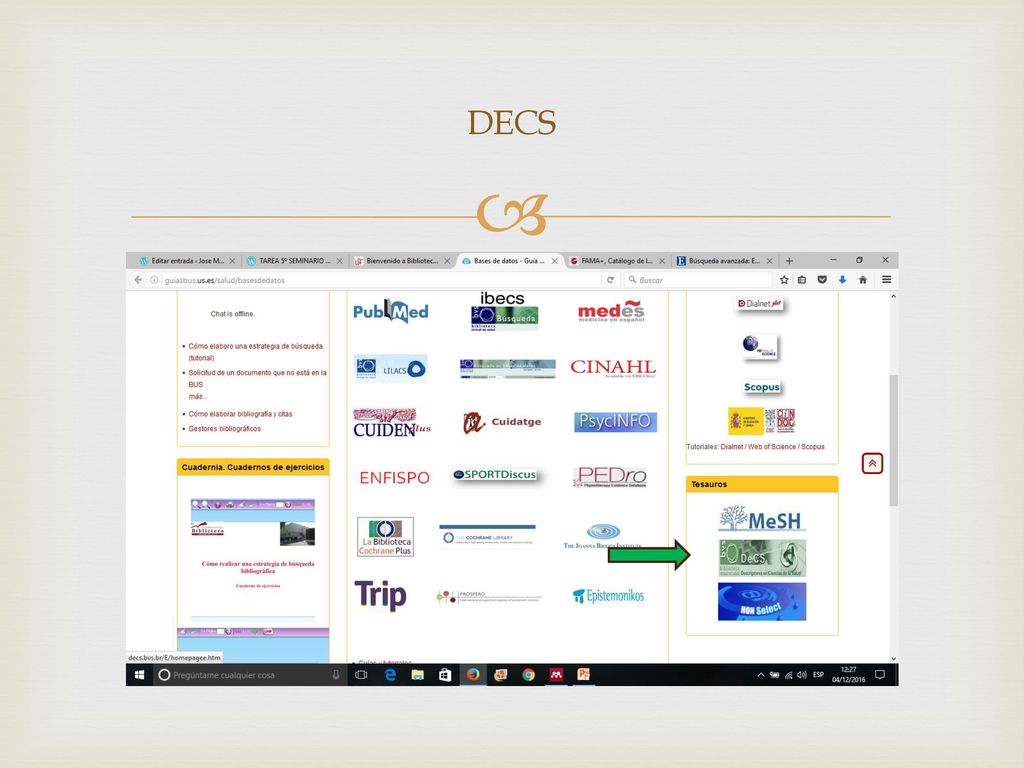Close the Bases de datos tab
This screenshot has height=768, width=1024.
click(x=554, y=261)
